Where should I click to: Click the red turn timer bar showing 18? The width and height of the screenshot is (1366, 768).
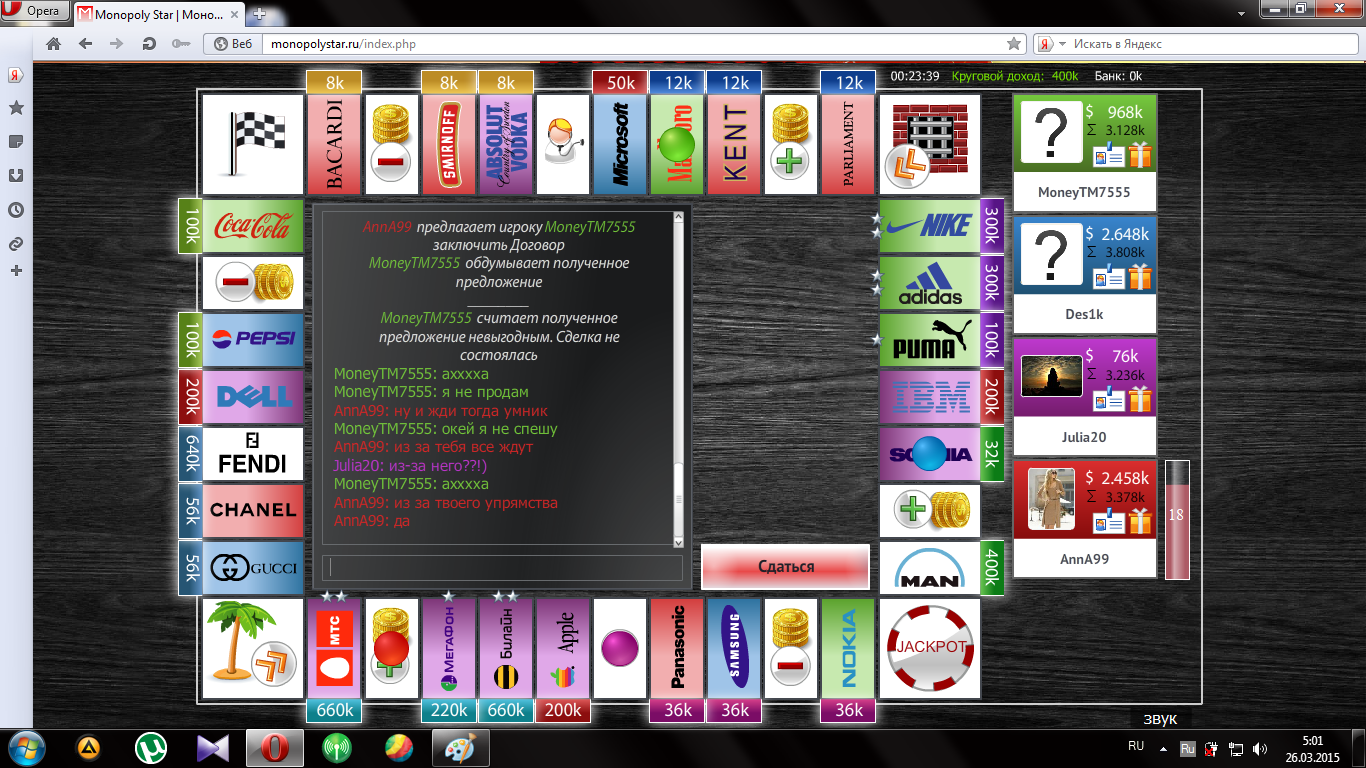(1176, 519)
